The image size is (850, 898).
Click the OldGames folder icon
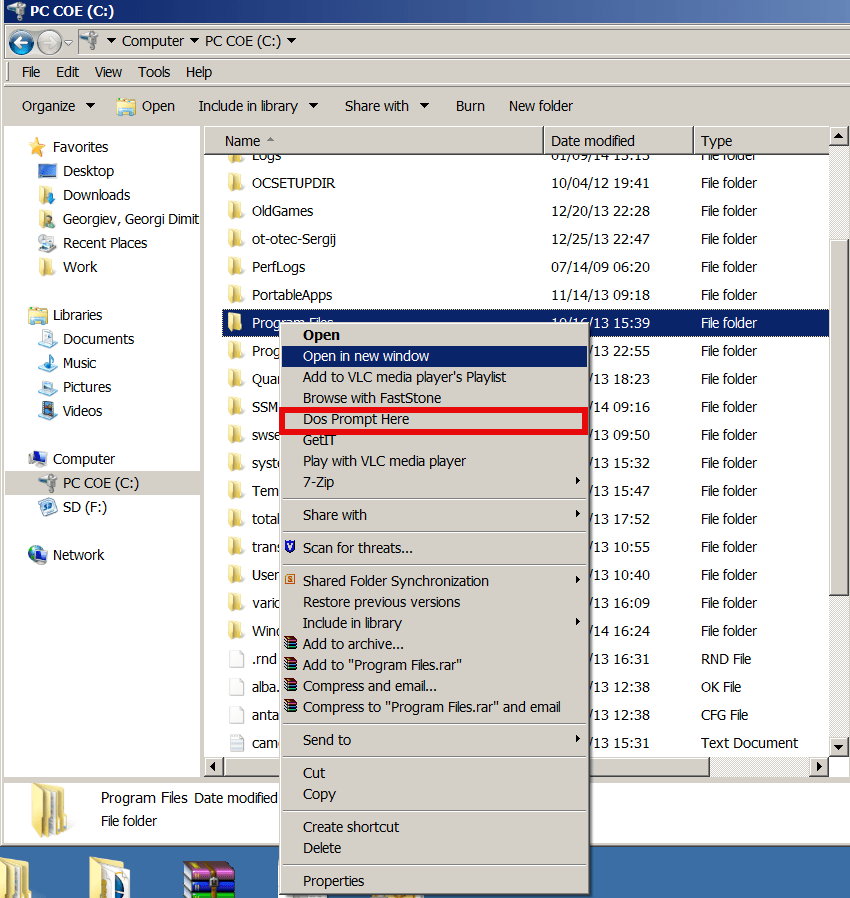pyautogui.click(x=235, y=211)
